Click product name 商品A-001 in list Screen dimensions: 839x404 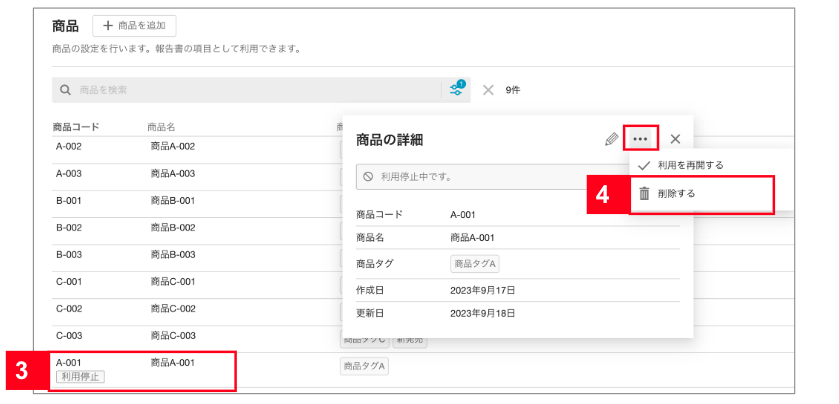(x=173, y=362)
